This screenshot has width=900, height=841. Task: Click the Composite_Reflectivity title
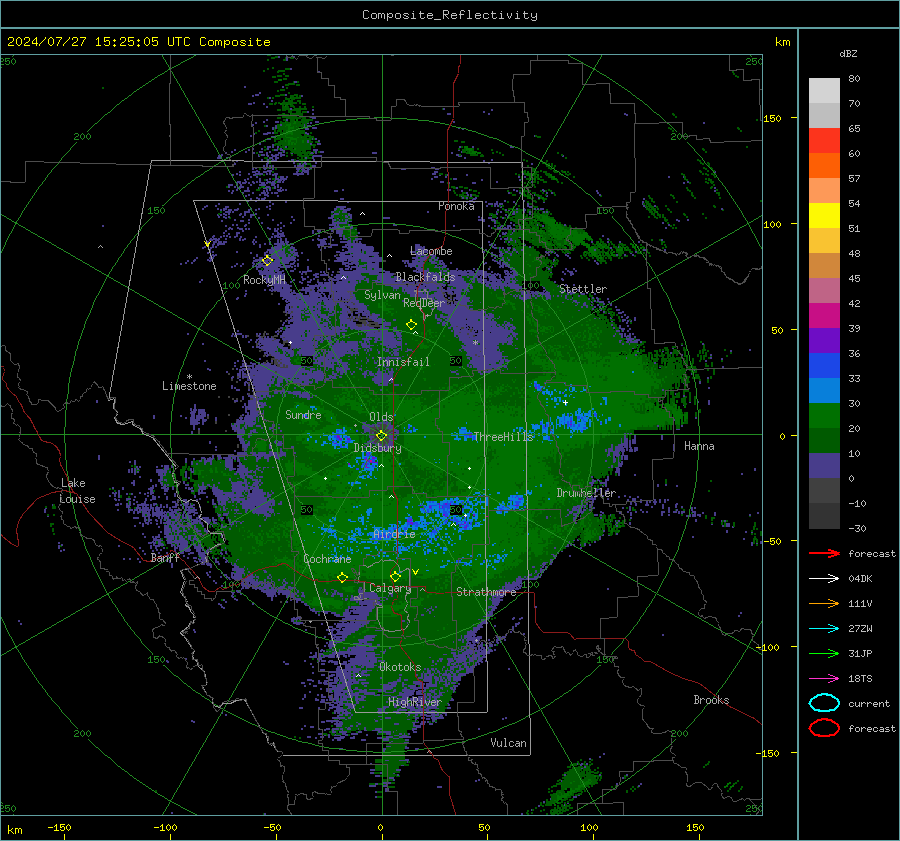point(449,15)
